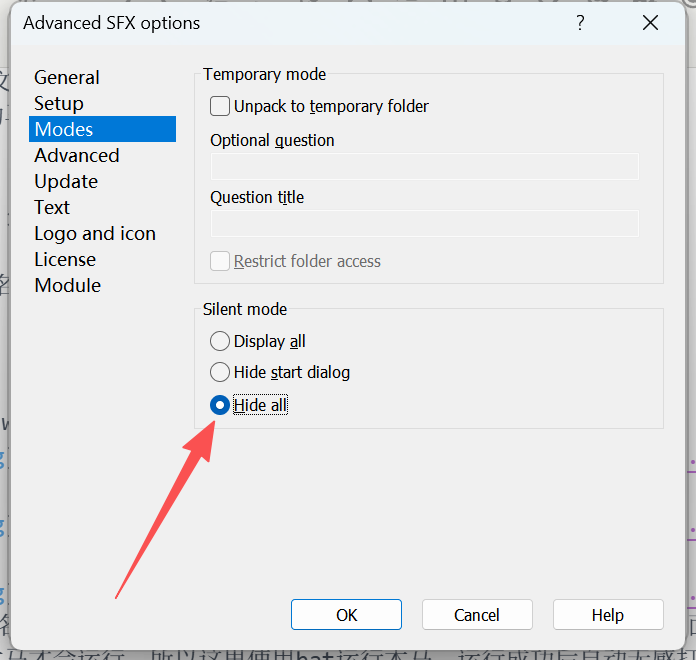The width and height of the screenshot is (696, 660).
Task: Open the General settings page
Action: click(x=67, y=77)
